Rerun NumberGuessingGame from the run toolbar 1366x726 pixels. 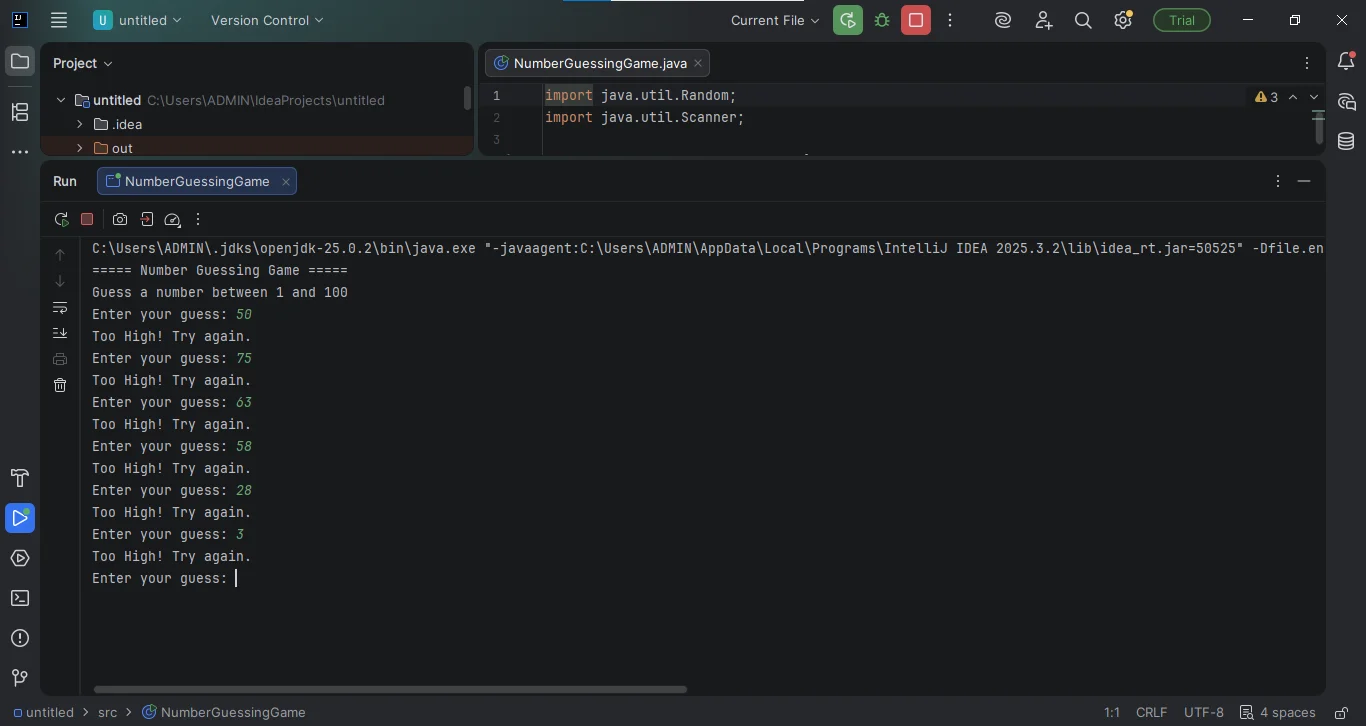tap(61, 219)
